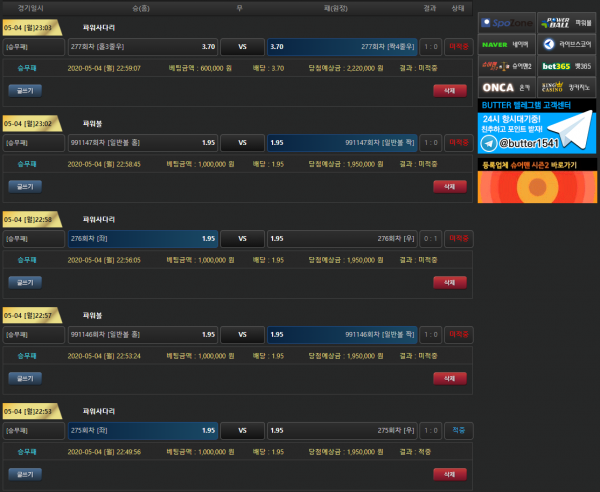The height and width of the screenshot is (492, 600).
Task: Click the VS box in round 276 row
Action: [242, 238]
